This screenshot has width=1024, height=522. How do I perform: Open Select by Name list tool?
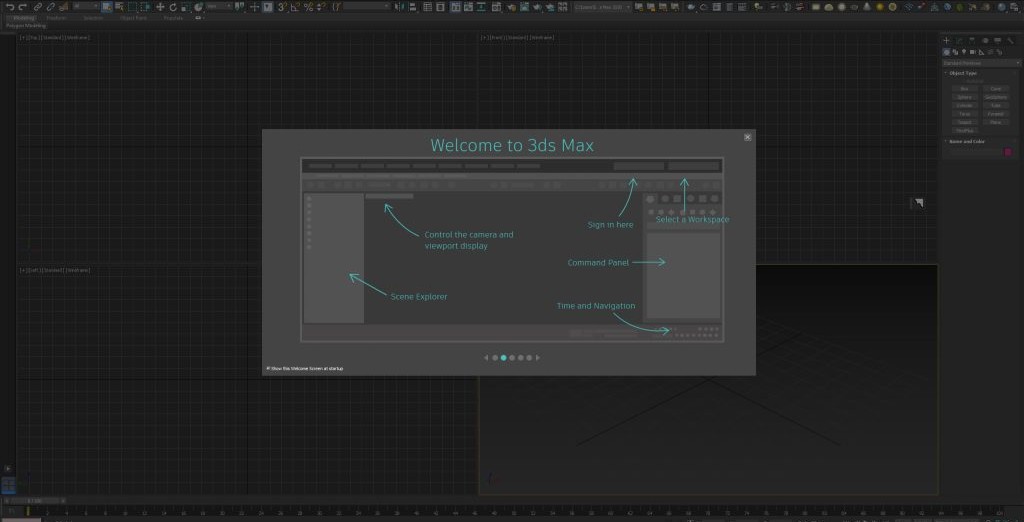[120, 7]
